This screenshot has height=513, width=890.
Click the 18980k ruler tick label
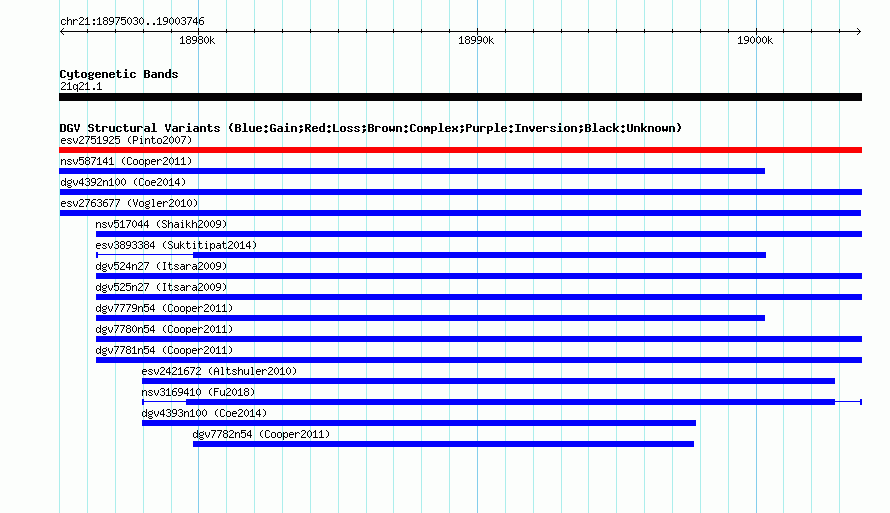(197, 40)
